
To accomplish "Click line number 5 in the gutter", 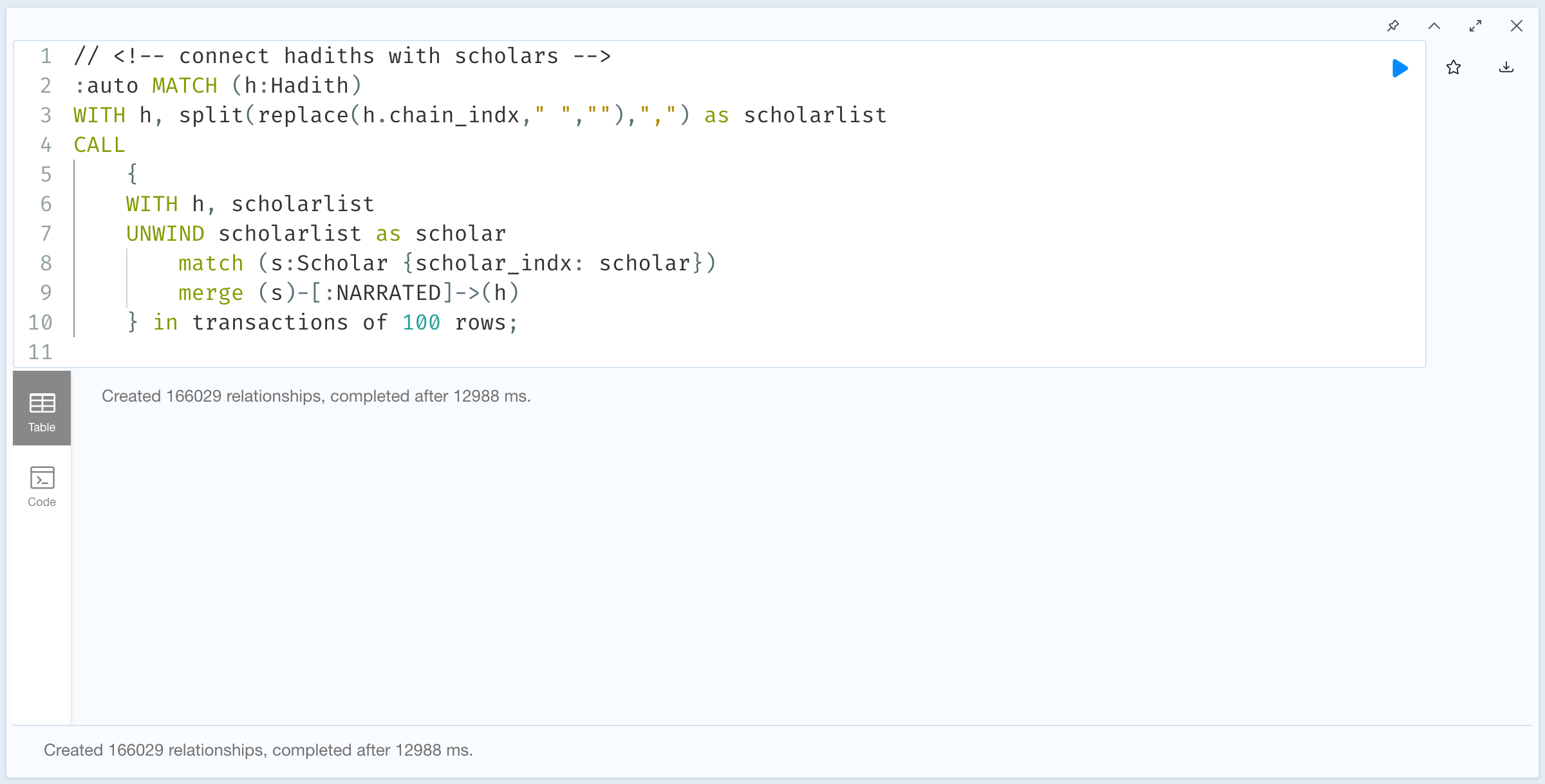I will tap(46, 174).
